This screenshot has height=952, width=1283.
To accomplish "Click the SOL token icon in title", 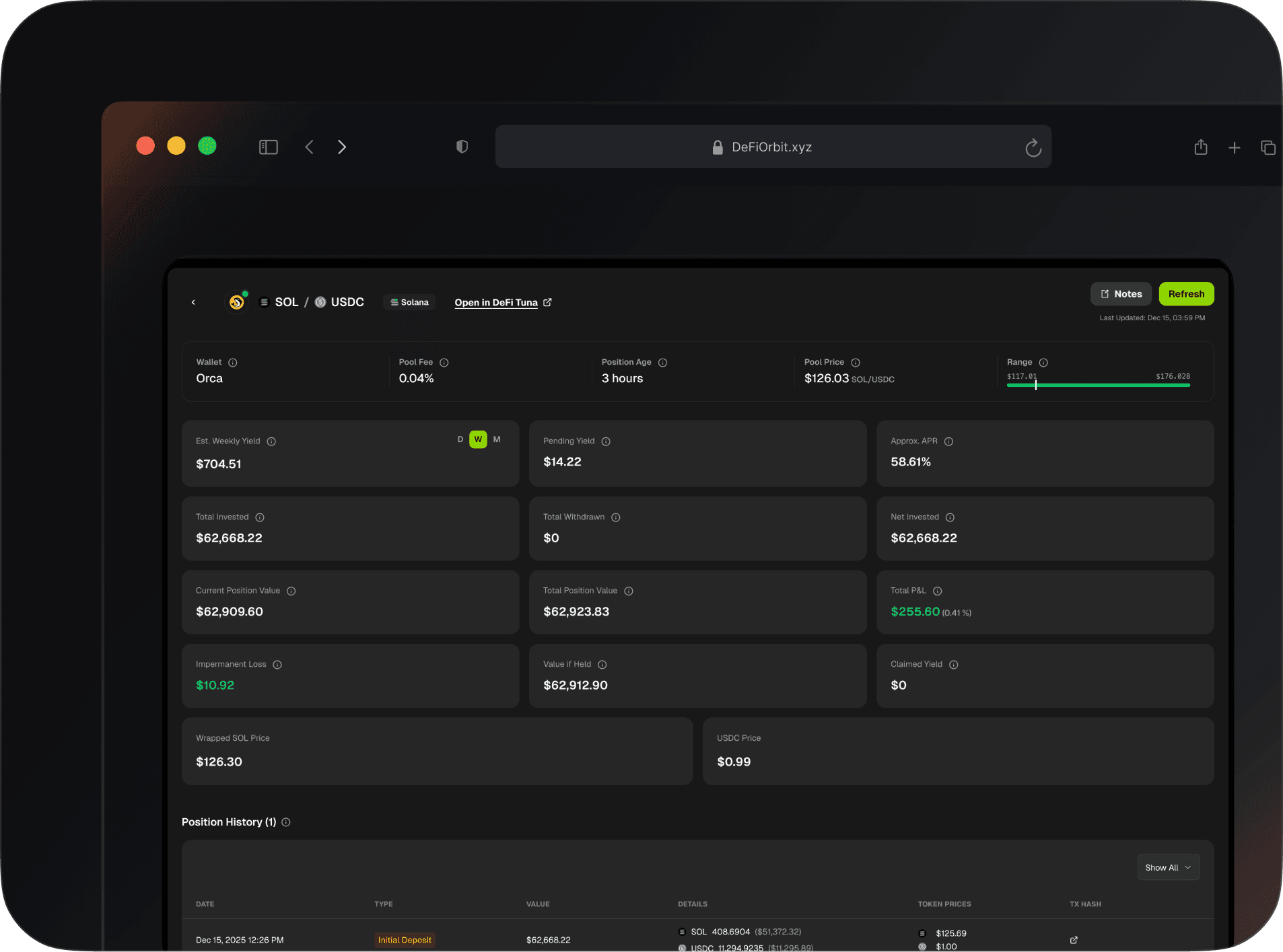I will 265,302.
